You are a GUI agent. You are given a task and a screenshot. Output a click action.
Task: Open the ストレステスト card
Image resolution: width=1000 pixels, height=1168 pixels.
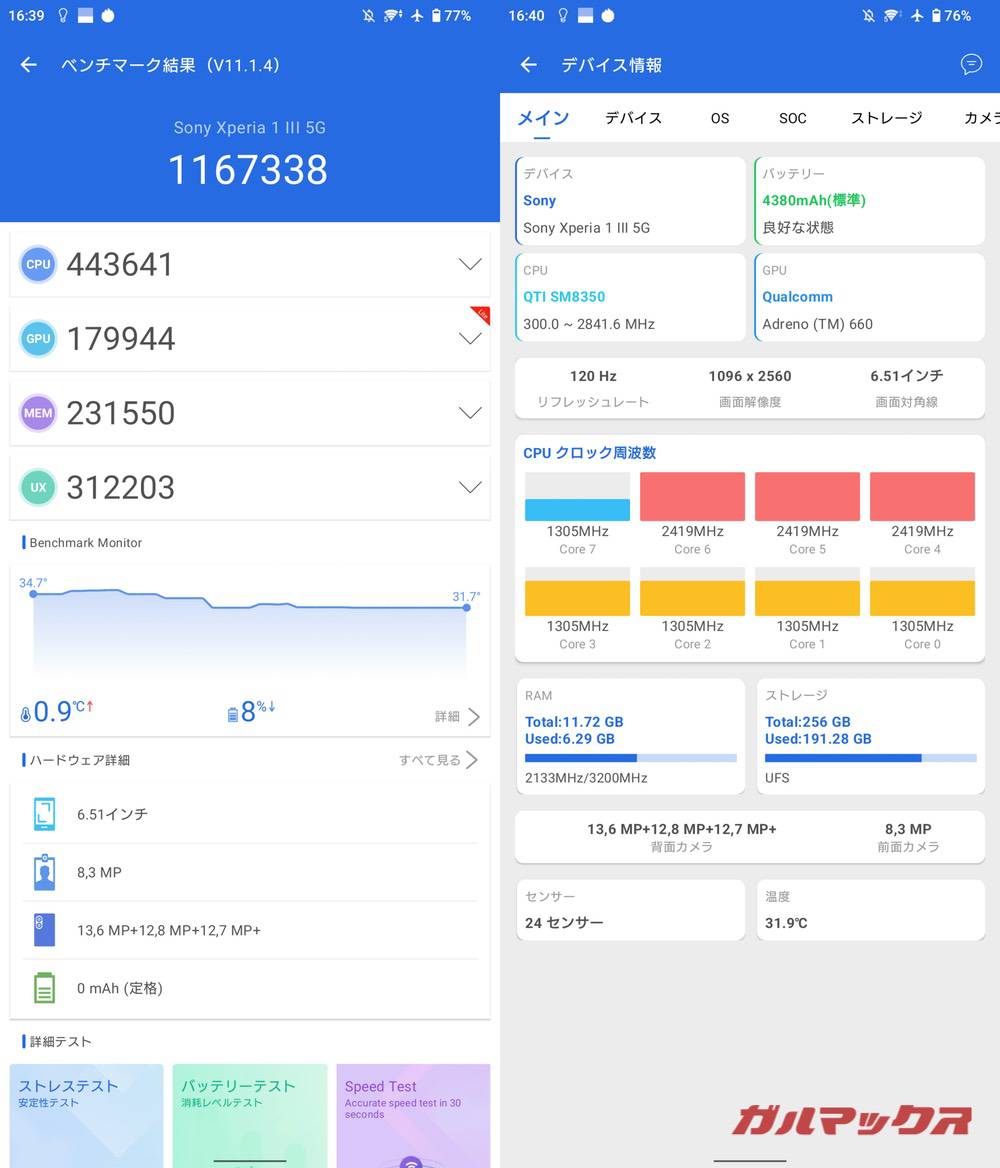click(86, 1115)
